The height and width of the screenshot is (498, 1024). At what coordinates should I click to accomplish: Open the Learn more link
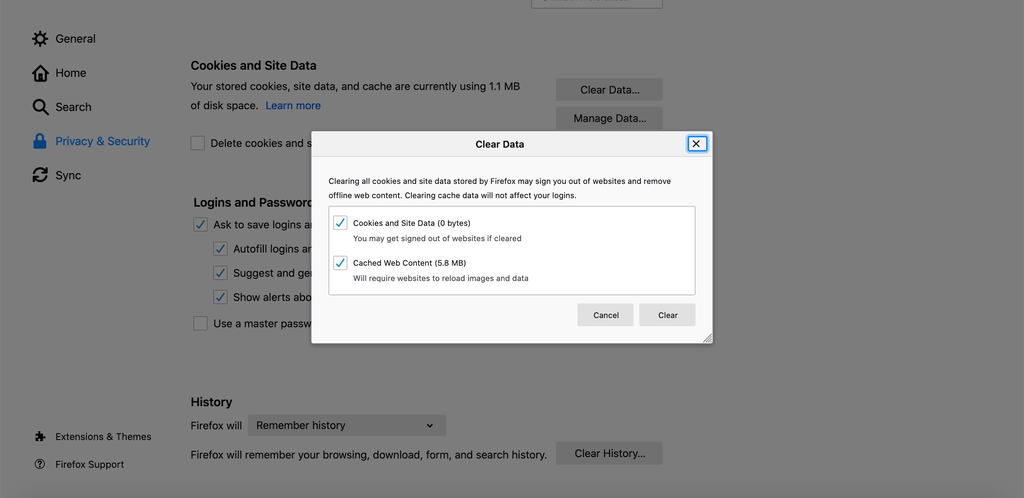click(x=293, y=105)
